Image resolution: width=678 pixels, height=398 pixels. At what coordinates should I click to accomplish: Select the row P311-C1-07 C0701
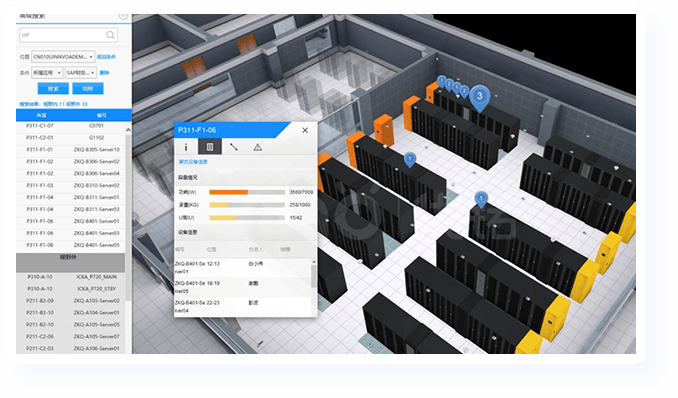point(71,126)
